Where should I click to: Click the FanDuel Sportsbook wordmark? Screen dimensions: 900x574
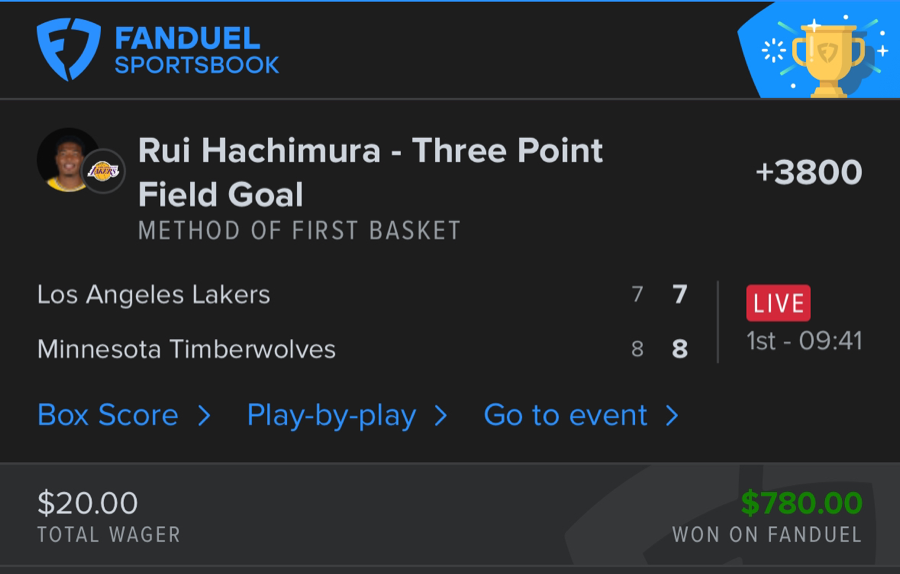pos(196,52)
